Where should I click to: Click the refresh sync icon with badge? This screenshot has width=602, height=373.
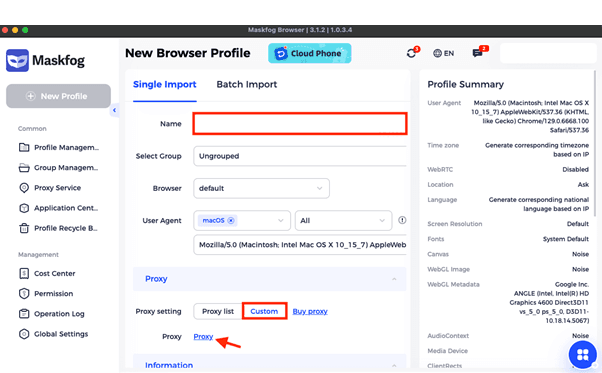click(x=412, y=53)
